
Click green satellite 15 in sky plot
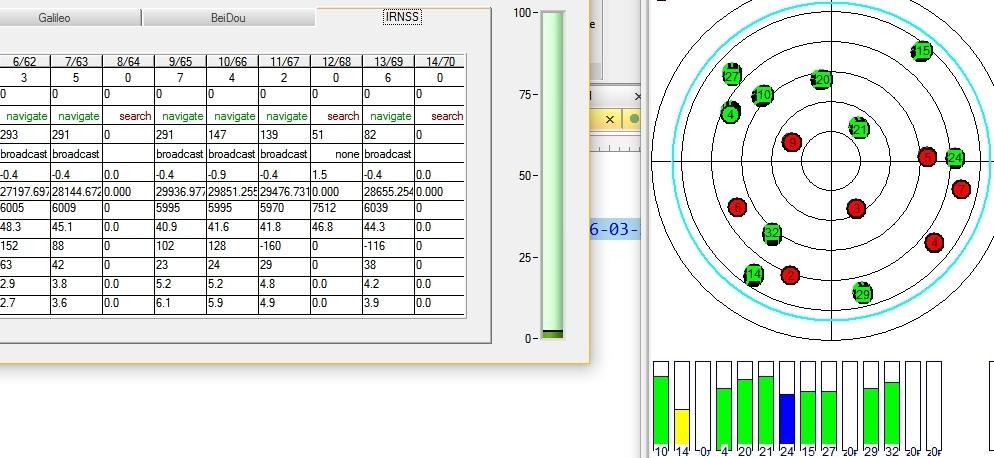[922, 51]
